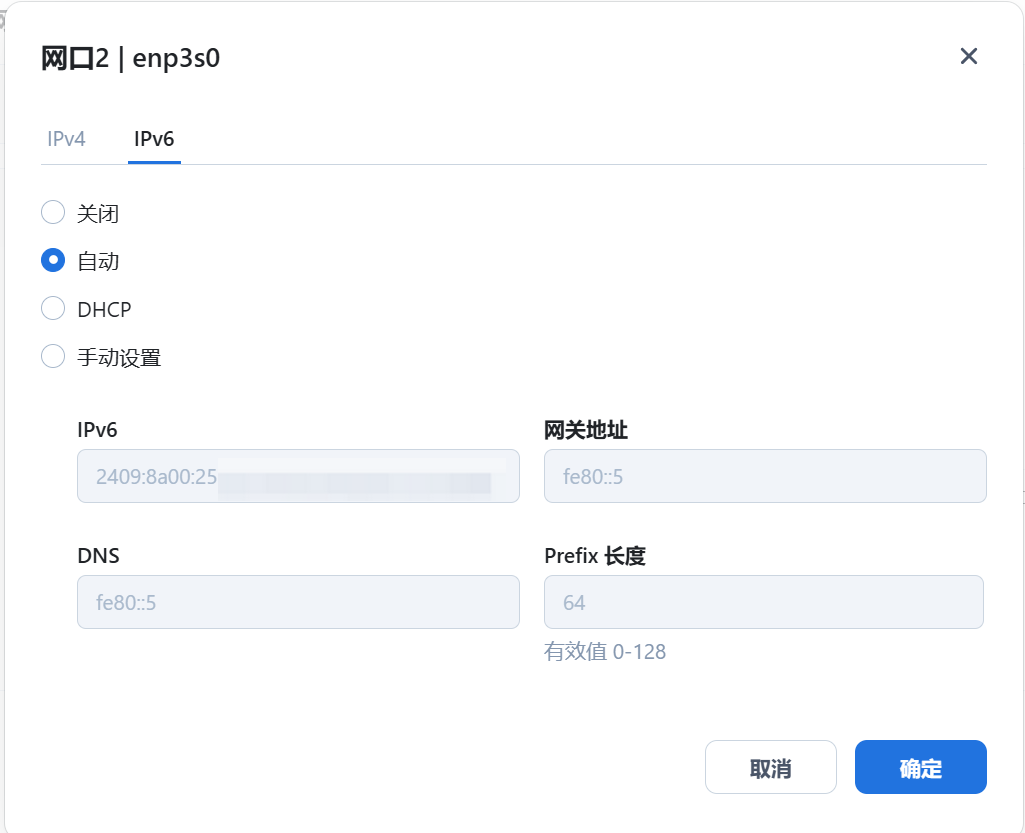1025x833 pixels.
Task: Select the 自动 radio button circle
Action: (53, 260)
